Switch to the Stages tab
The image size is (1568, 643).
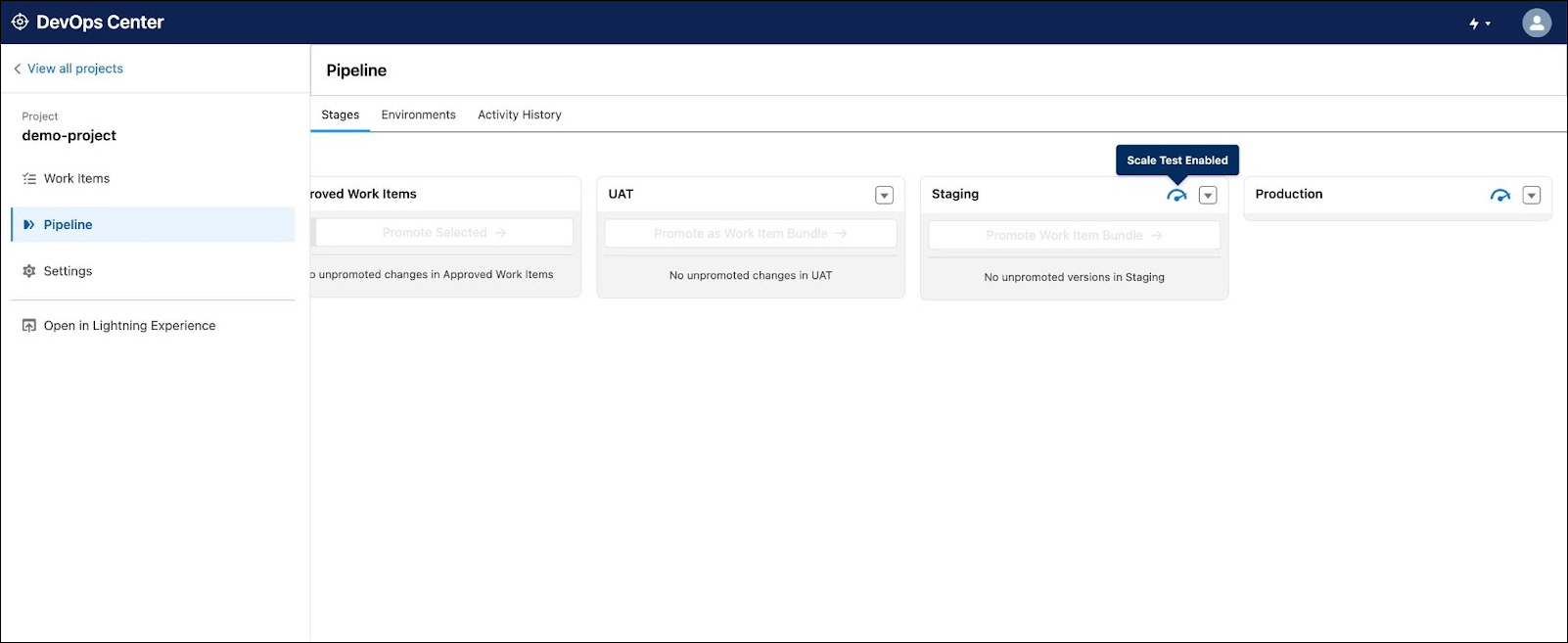point(341,115)
